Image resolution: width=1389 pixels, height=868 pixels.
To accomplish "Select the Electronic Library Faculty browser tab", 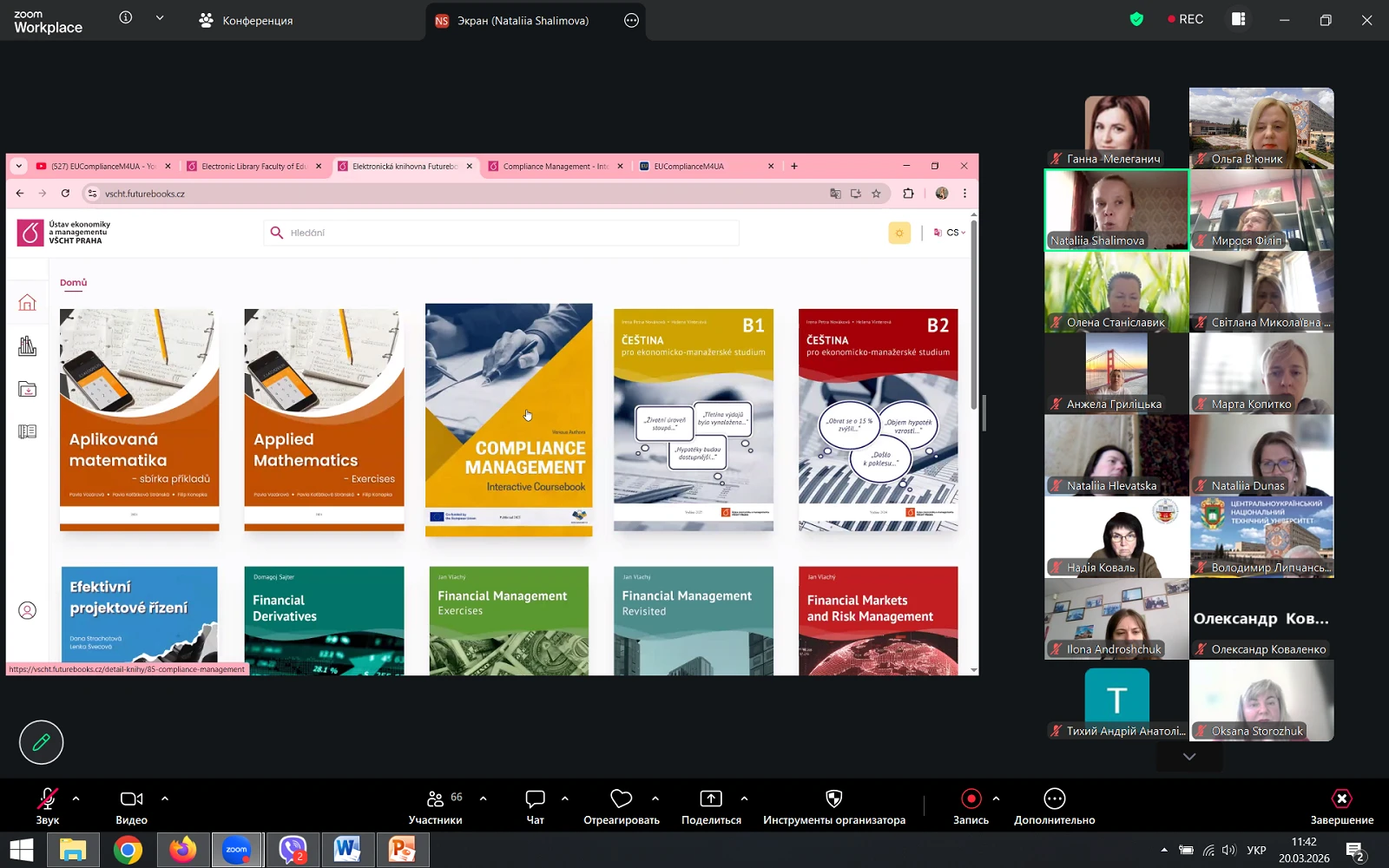I will [x=253, y=167].
